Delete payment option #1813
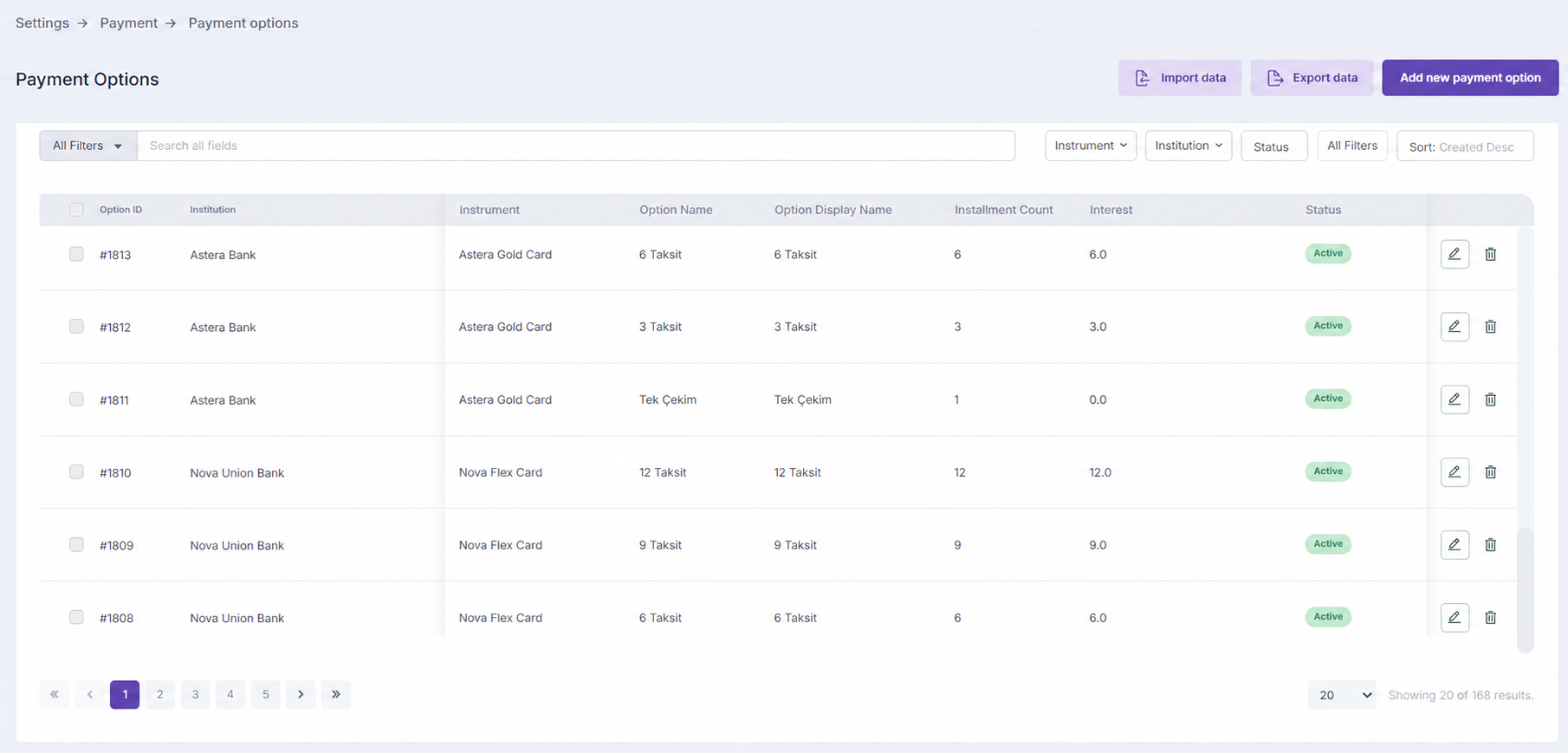1568x753 pixels. coord(1490,254)
